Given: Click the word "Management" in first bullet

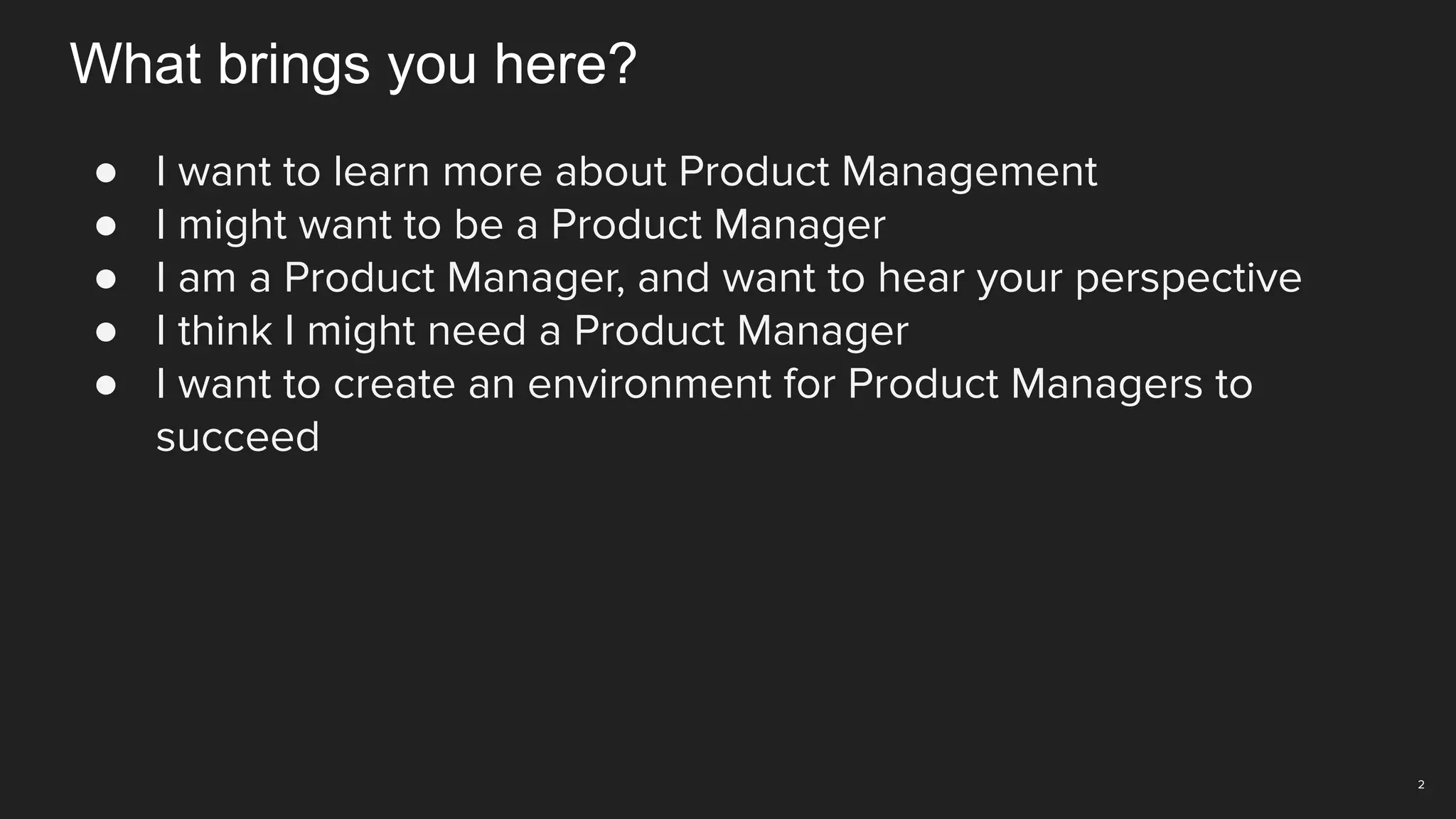Looking at the screenshot, I should point(969,172).
